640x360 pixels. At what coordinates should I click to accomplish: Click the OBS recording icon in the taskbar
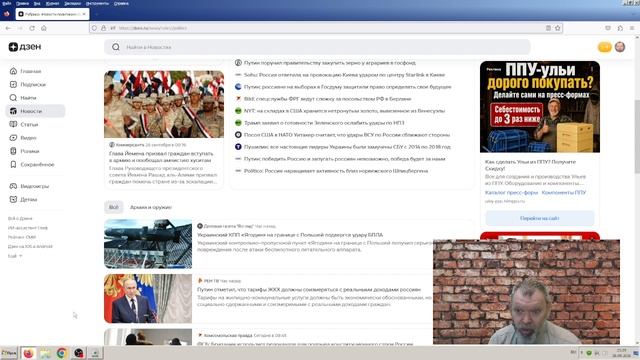click(78, 353)
